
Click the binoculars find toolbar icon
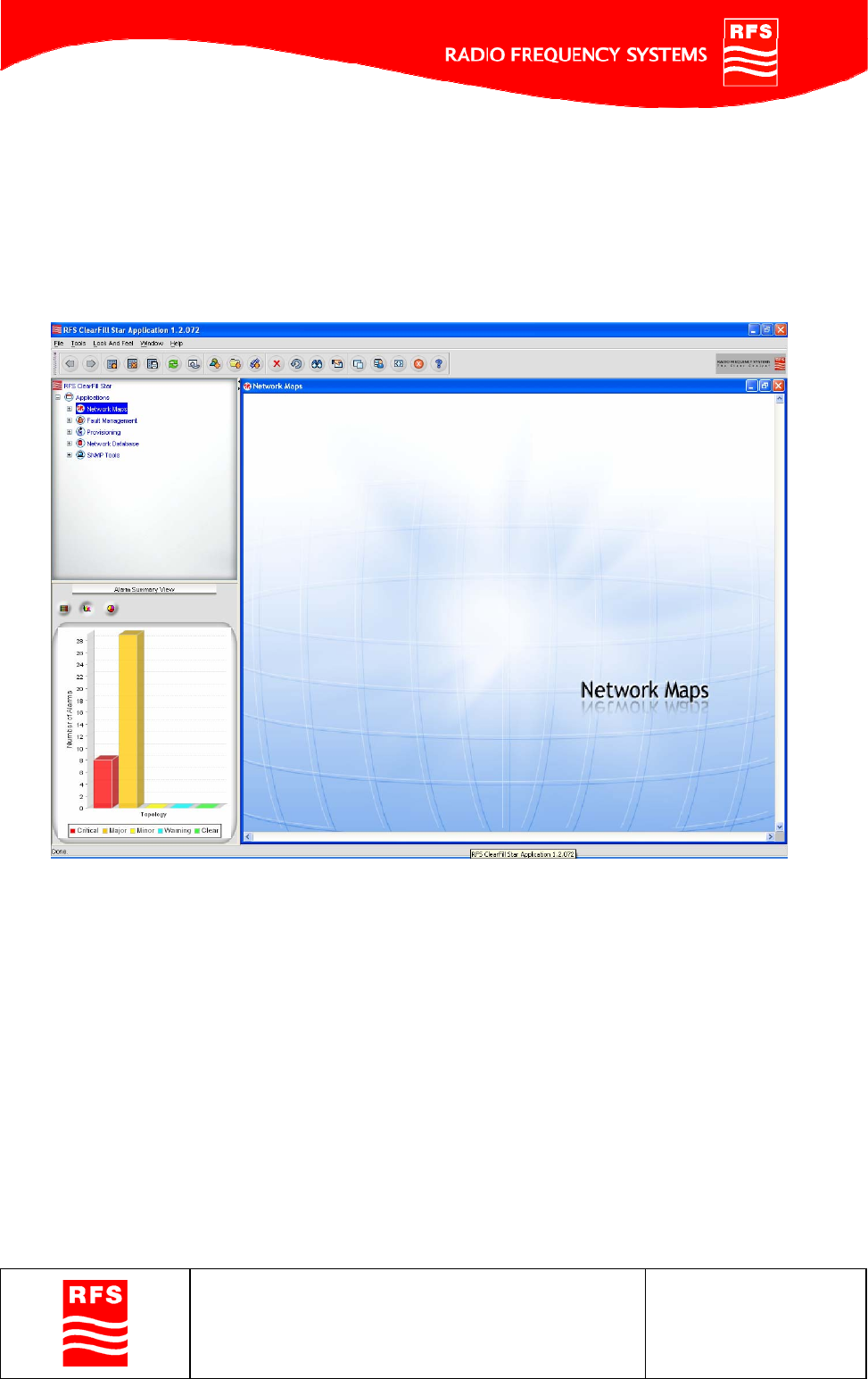click(317, 364)
